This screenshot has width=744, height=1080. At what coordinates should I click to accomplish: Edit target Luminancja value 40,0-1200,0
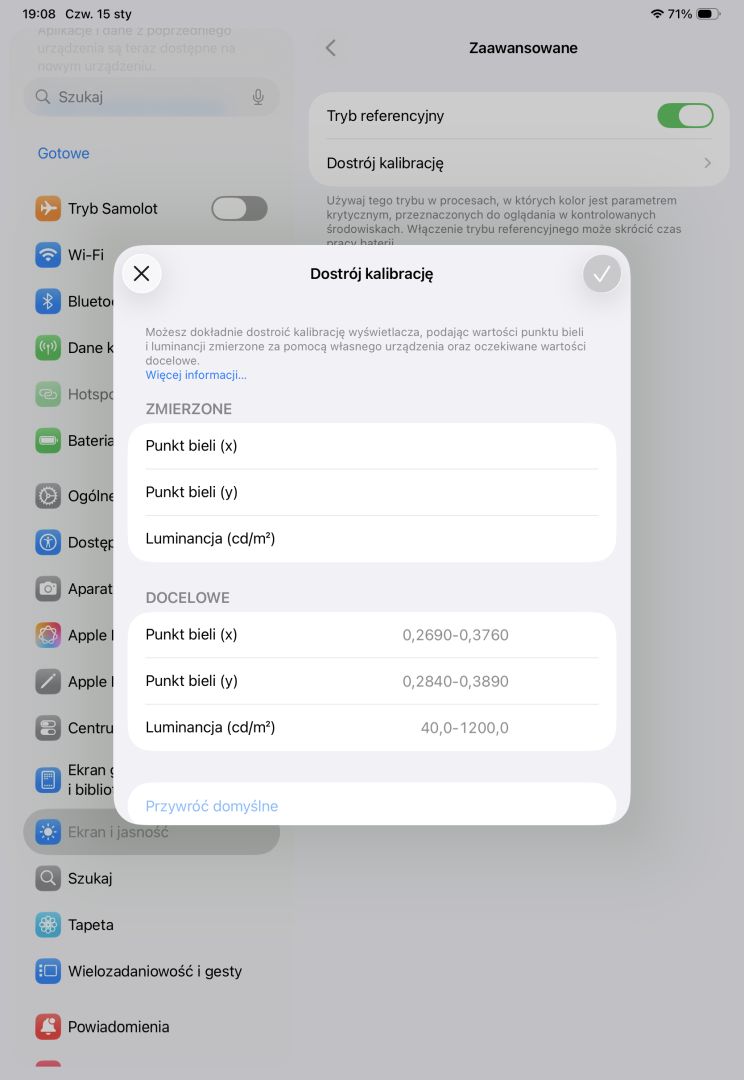pyautogui.click(x=464, y=727)
